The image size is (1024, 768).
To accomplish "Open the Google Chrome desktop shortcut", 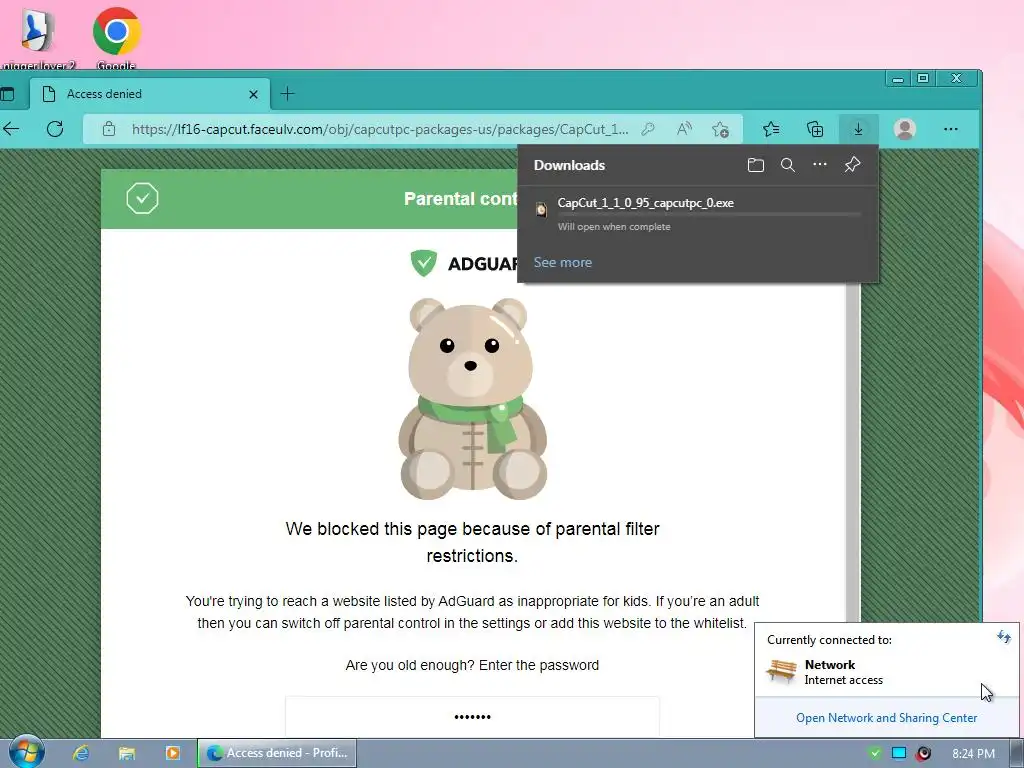I will [116, 37].
